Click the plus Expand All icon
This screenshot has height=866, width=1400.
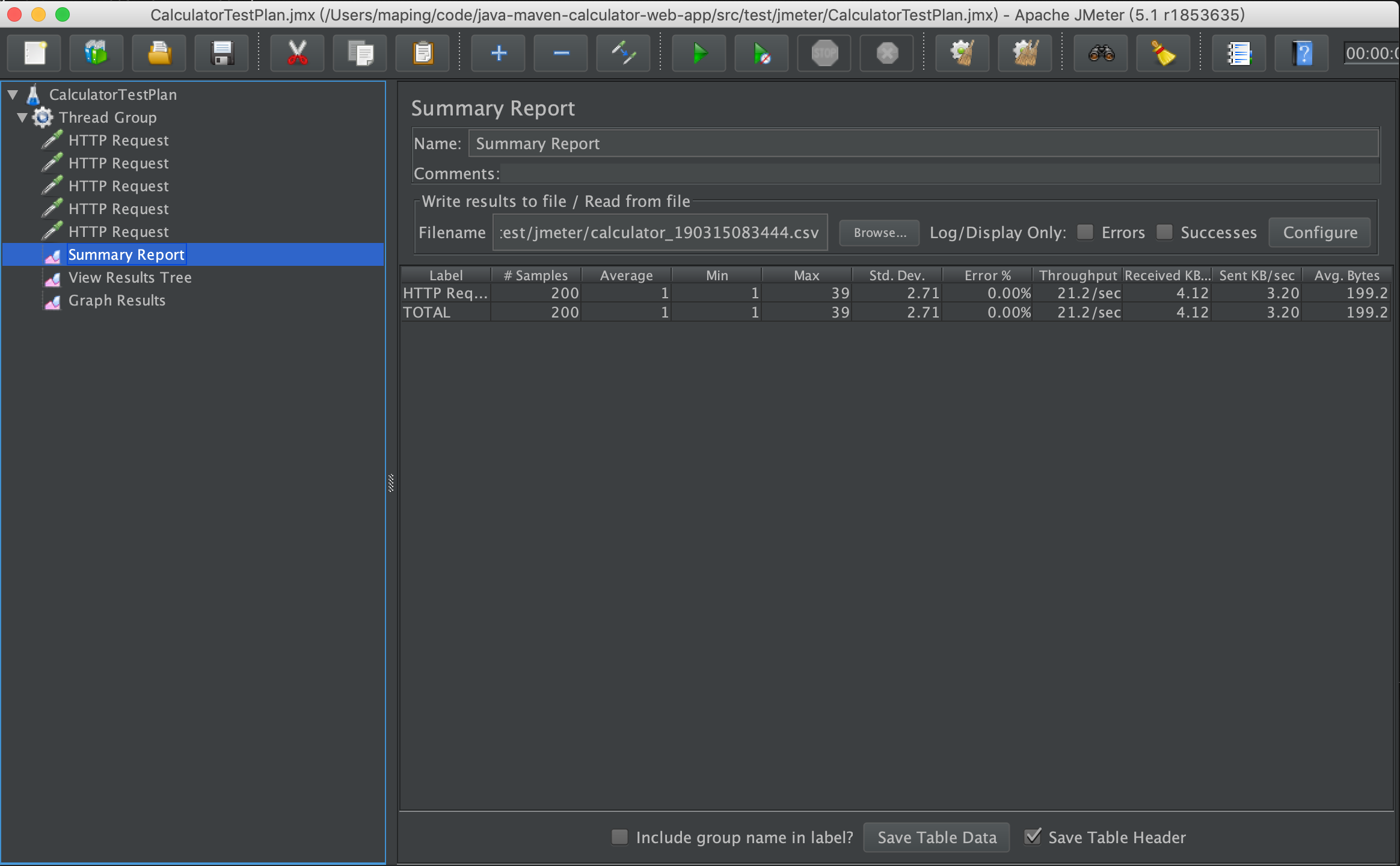(x=498, y=54)
